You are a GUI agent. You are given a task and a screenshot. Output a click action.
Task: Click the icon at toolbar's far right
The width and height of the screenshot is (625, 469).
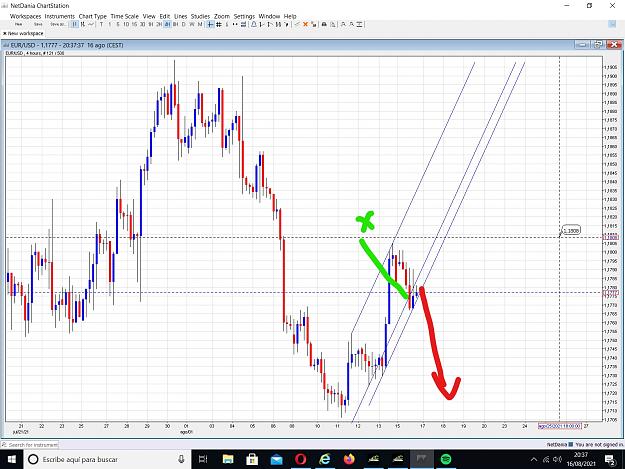point(612,24)
